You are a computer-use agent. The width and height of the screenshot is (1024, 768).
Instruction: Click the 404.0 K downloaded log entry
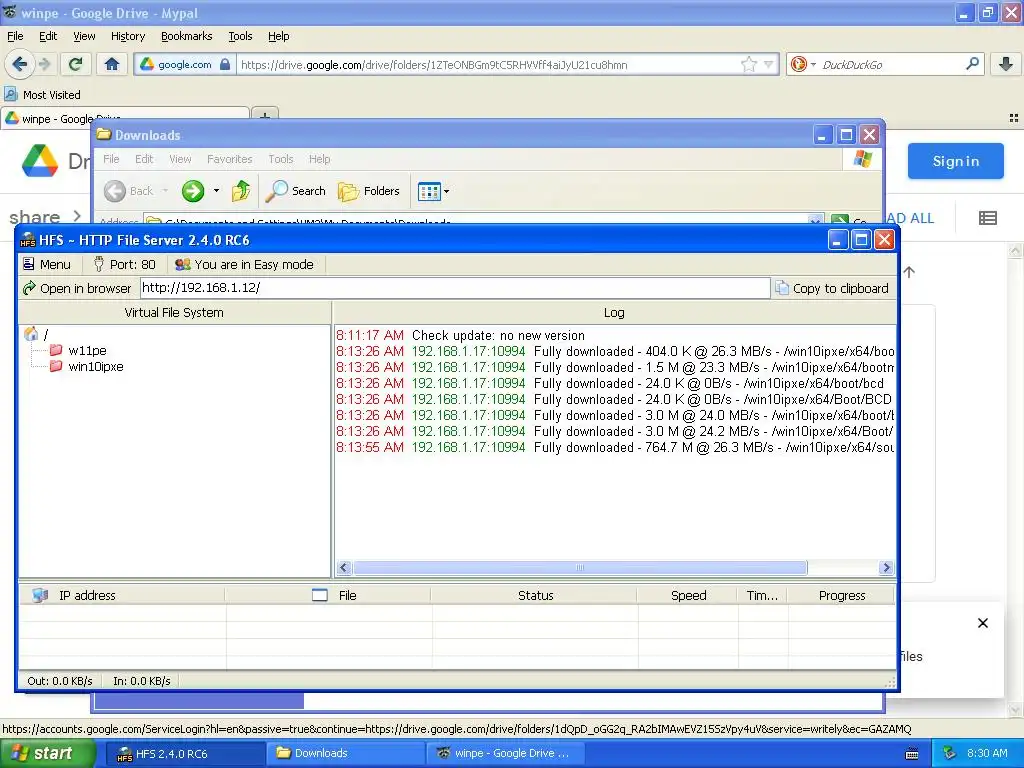coord(615,351)
